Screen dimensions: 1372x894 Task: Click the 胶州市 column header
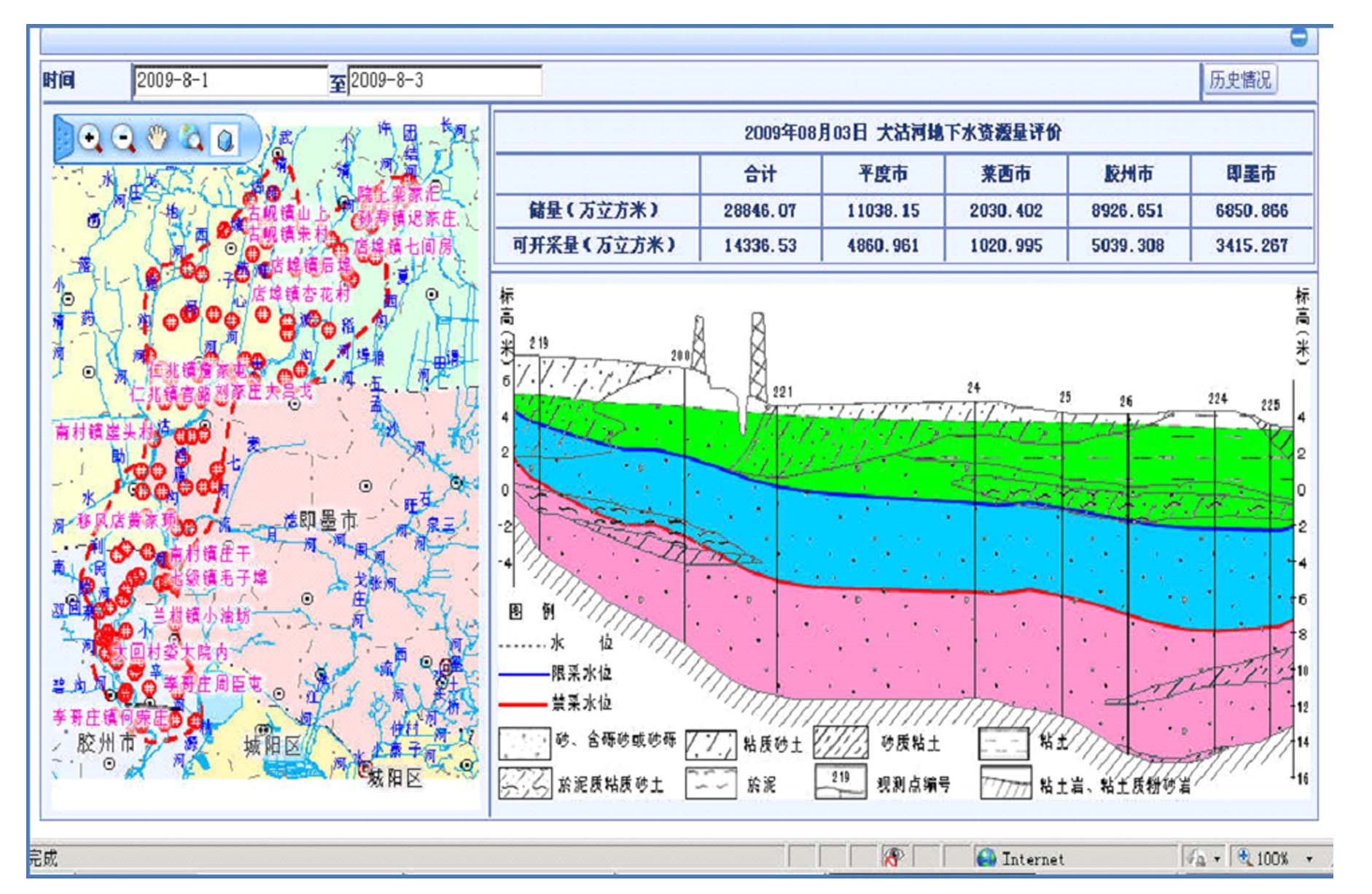tap(1129, 173)
